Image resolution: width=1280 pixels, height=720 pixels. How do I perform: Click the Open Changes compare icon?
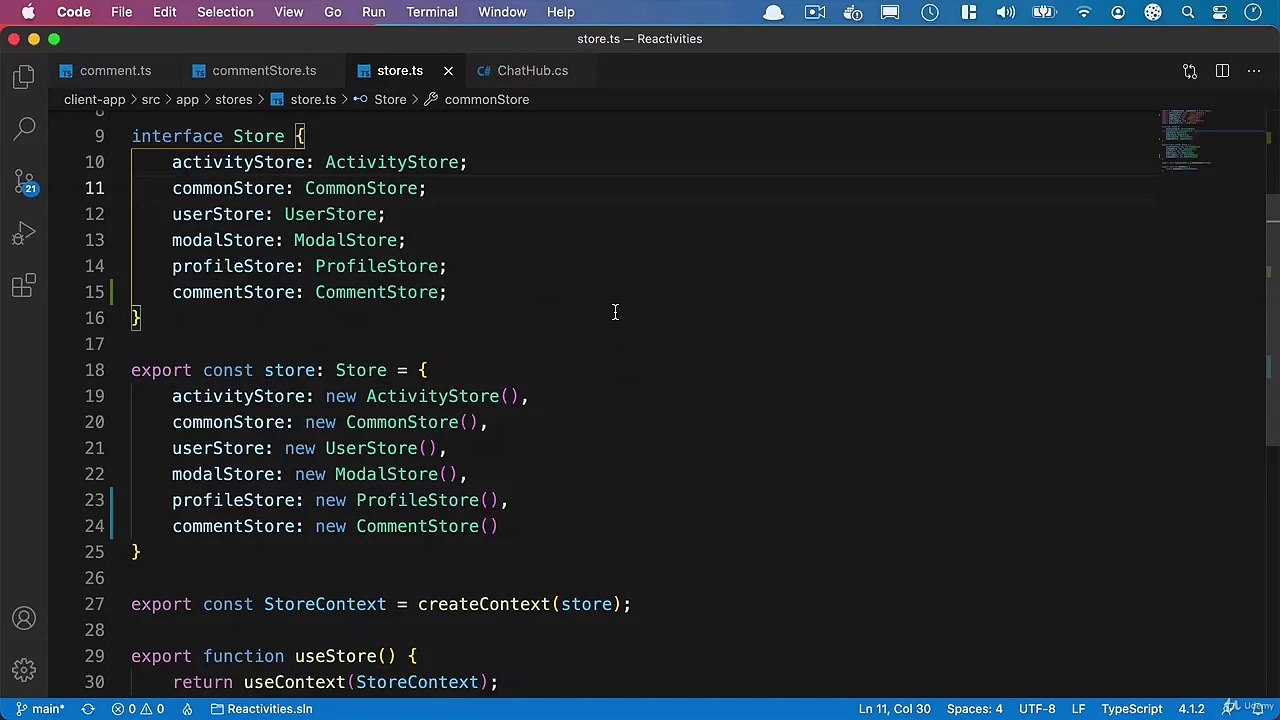tap(1190, 71)
